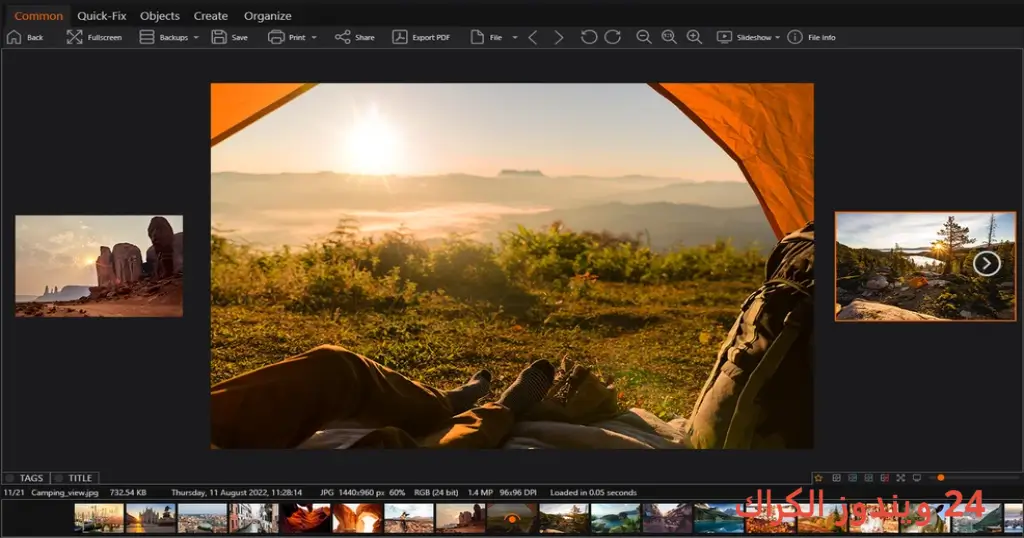Click the 96x96 DPI value

[518, 492]
